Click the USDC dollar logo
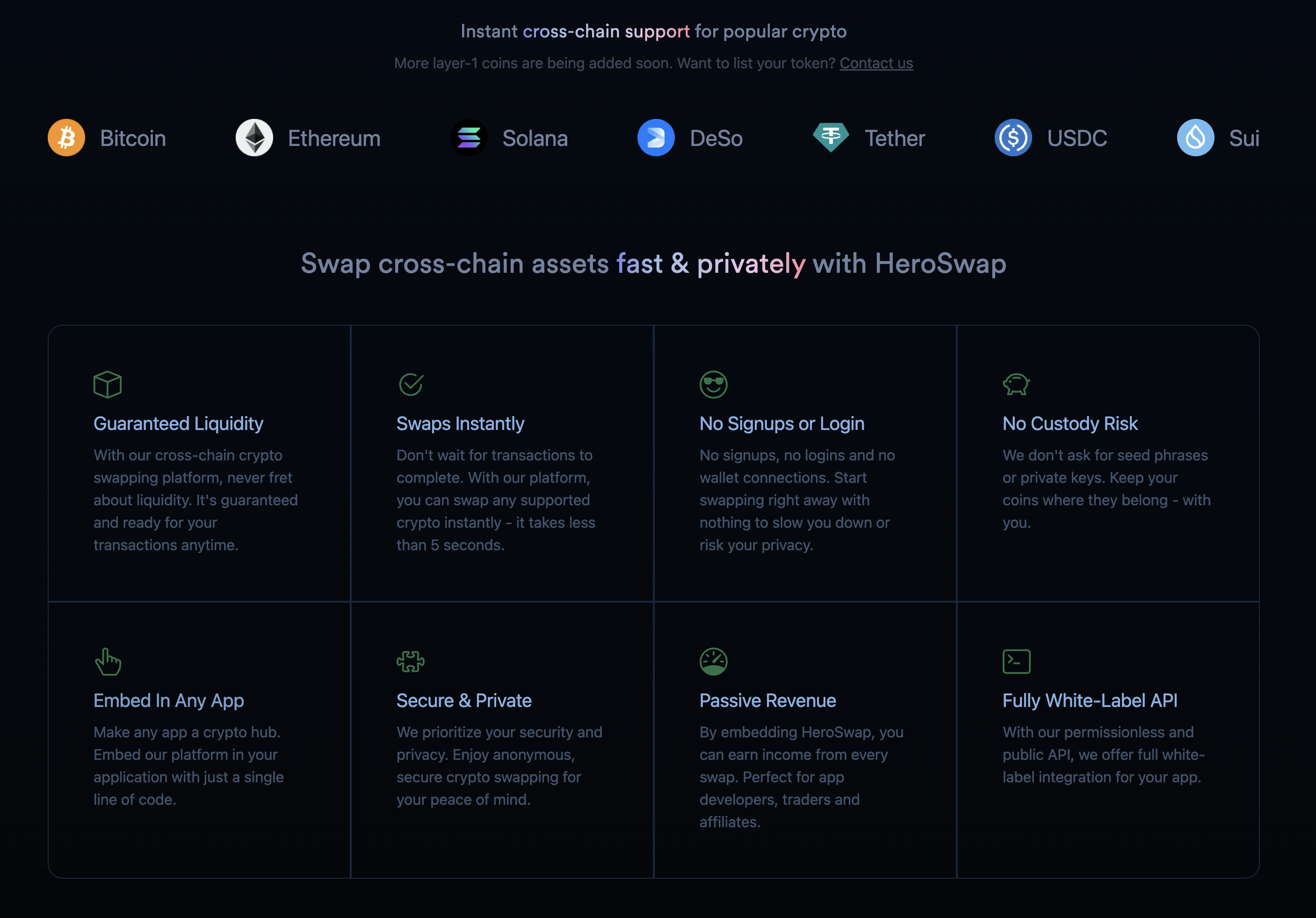The width and height of the screenshot is (1316, 918). tap(1013, 138)
